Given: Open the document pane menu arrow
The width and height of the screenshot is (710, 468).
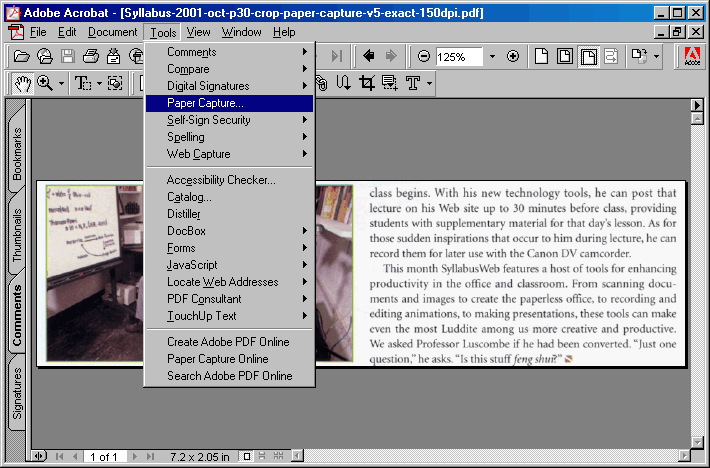Looking at the screenshot, I should (697, 105).
